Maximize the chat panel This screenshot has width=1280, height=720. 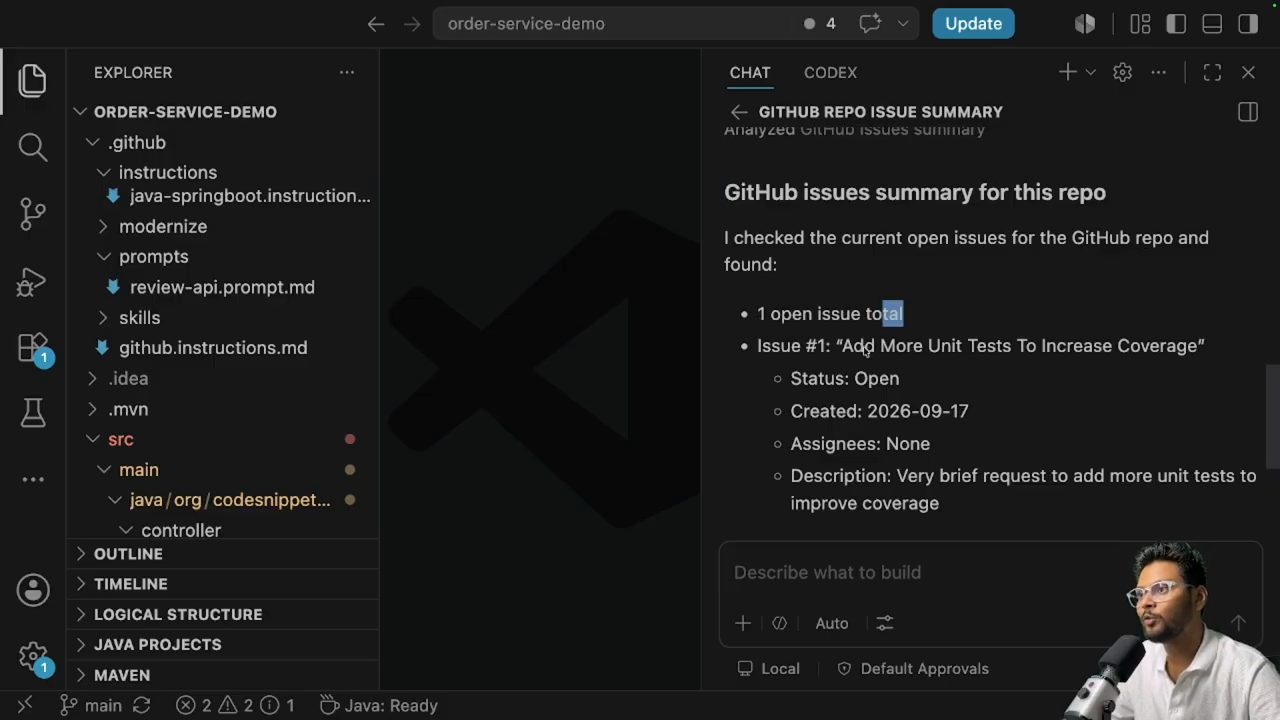coord(1212,72)
